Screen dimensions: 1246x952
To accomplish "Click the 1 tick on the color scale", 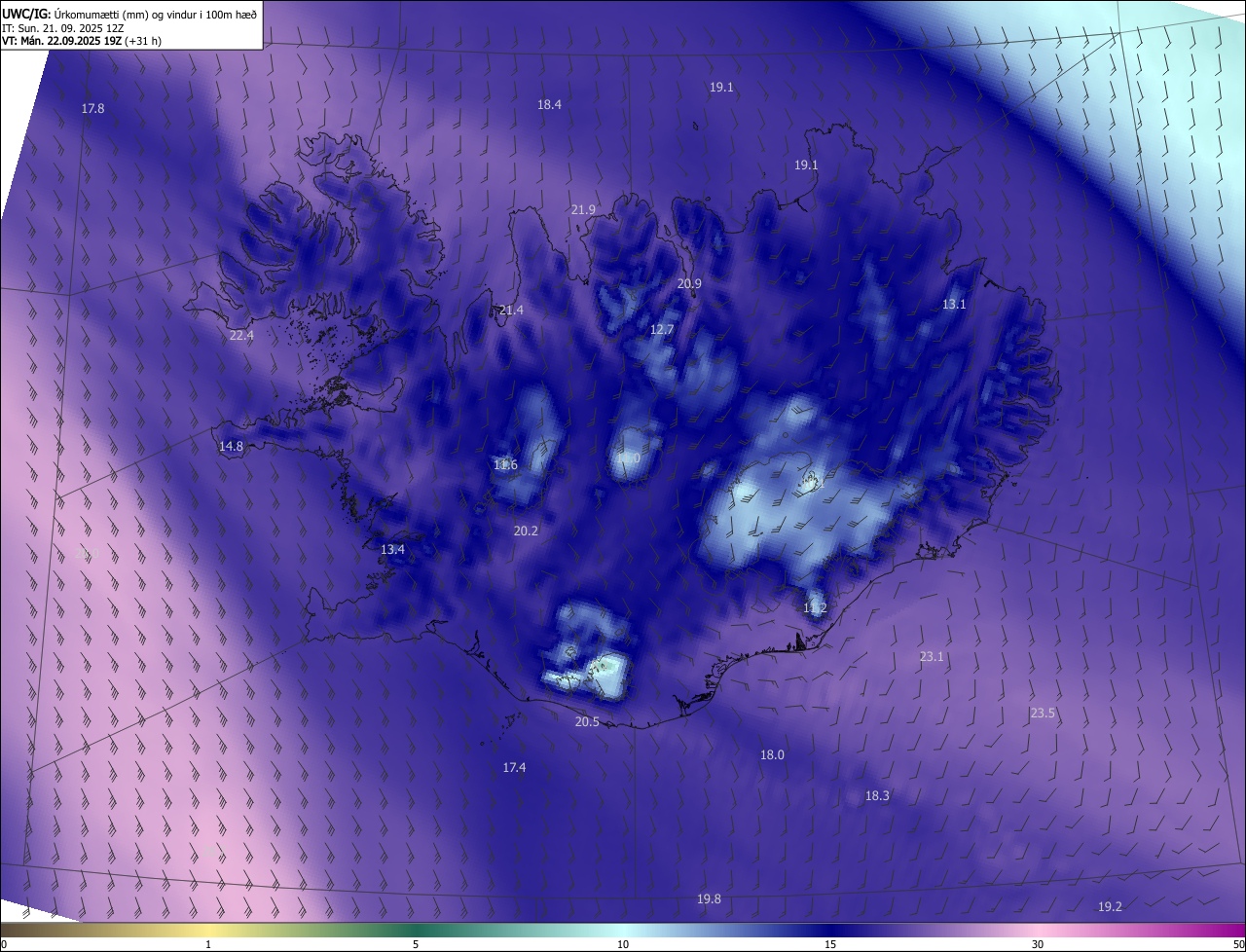I will [x=209, y=944].
